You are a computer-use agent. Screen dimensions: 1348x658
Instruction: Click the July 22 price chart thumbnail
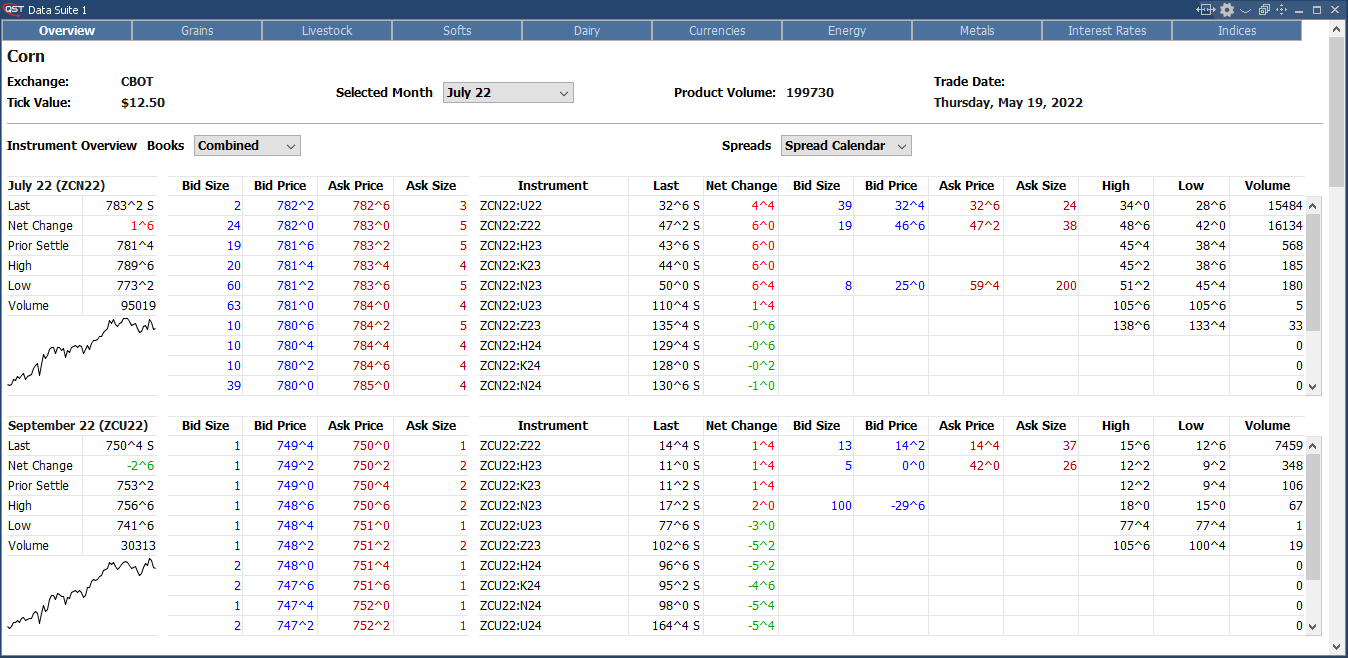[x=81, y=352]
